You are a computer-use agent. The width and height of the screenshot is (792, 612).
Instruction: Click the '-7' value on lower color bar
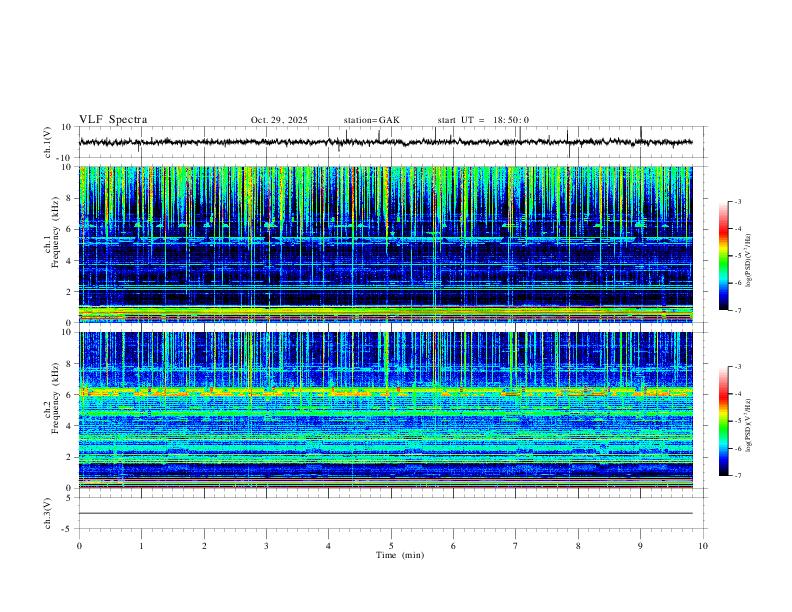point(738,476)
